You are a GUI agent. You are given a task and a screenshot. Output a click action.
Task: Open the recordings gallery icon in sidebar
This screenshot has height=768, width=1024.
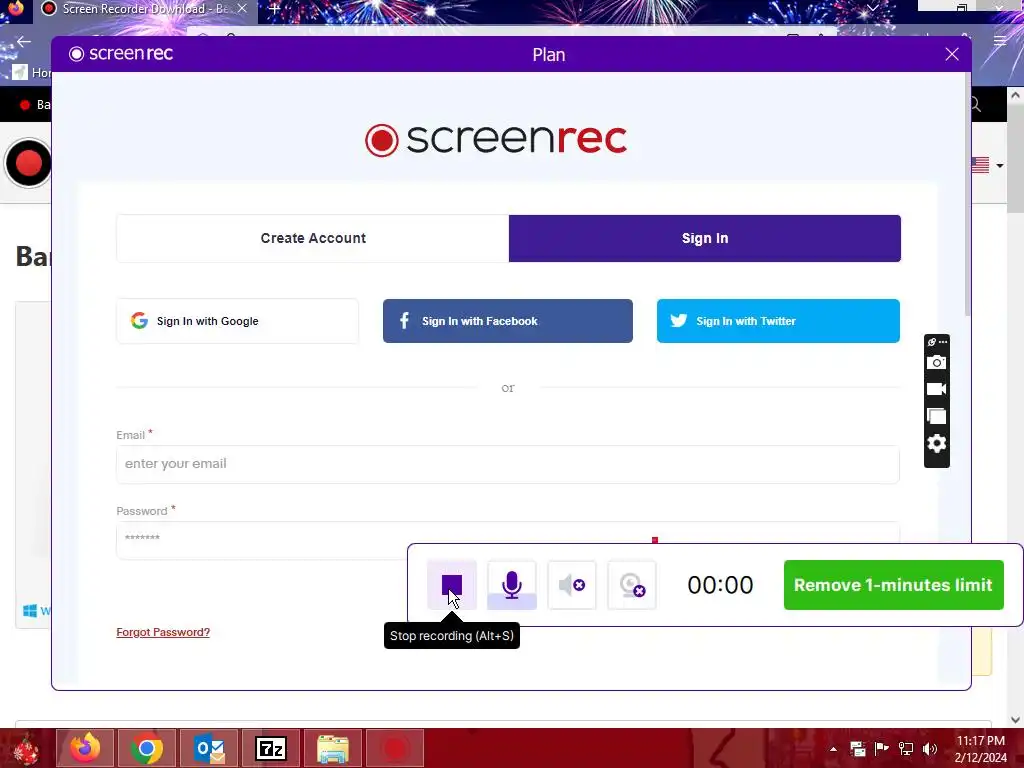(x=936, y=416)
